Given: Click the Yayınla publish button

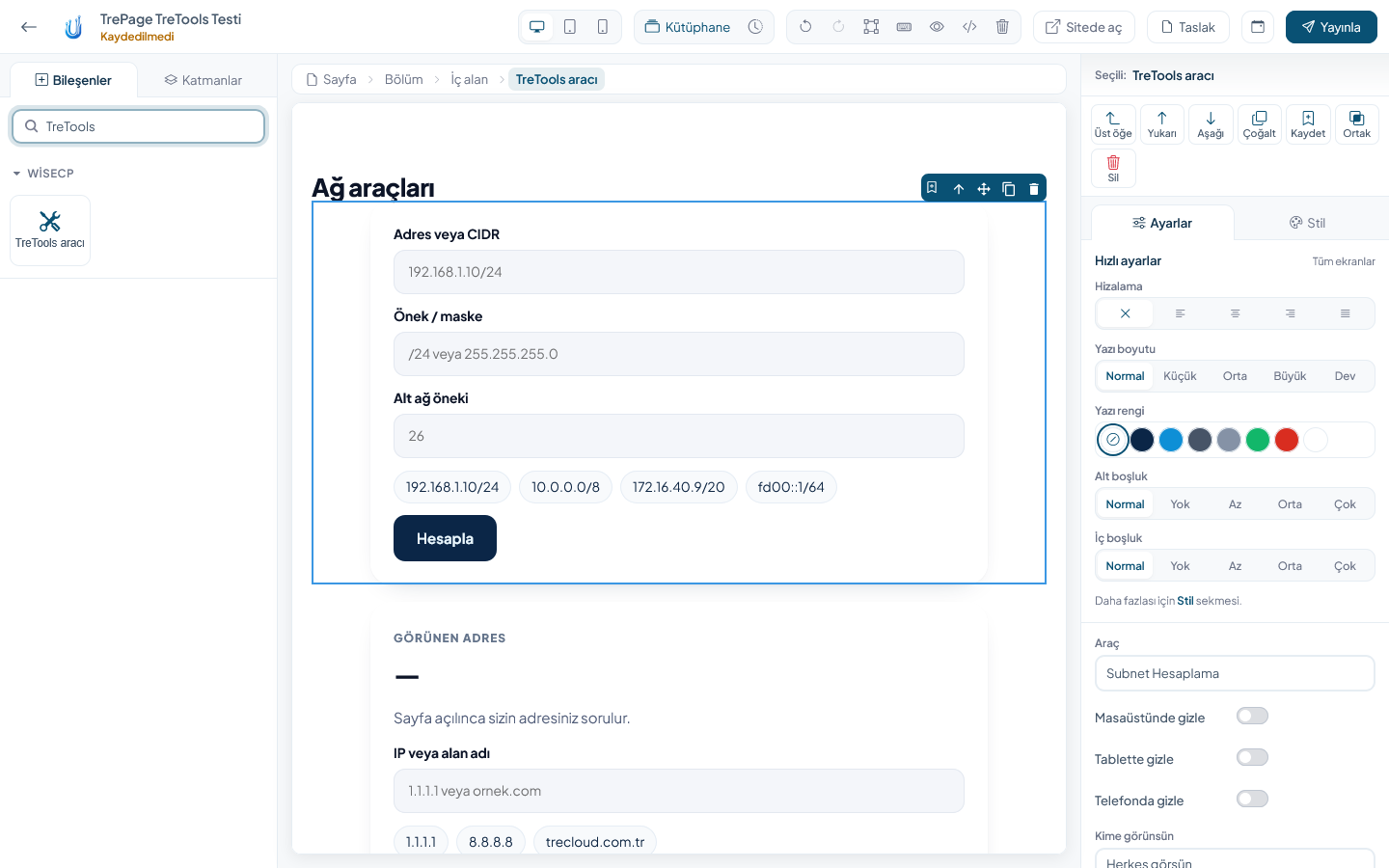Looking at the screenshot, I should point(1331,27).
